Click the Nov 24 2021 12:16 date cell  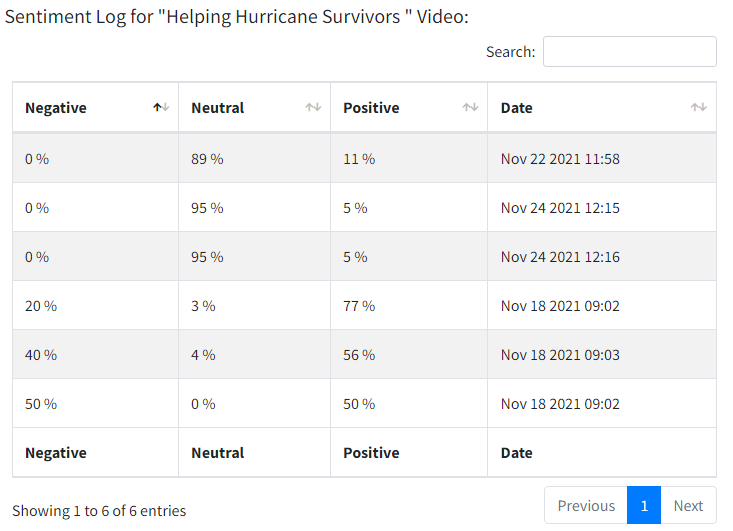(x=560, y=257)
